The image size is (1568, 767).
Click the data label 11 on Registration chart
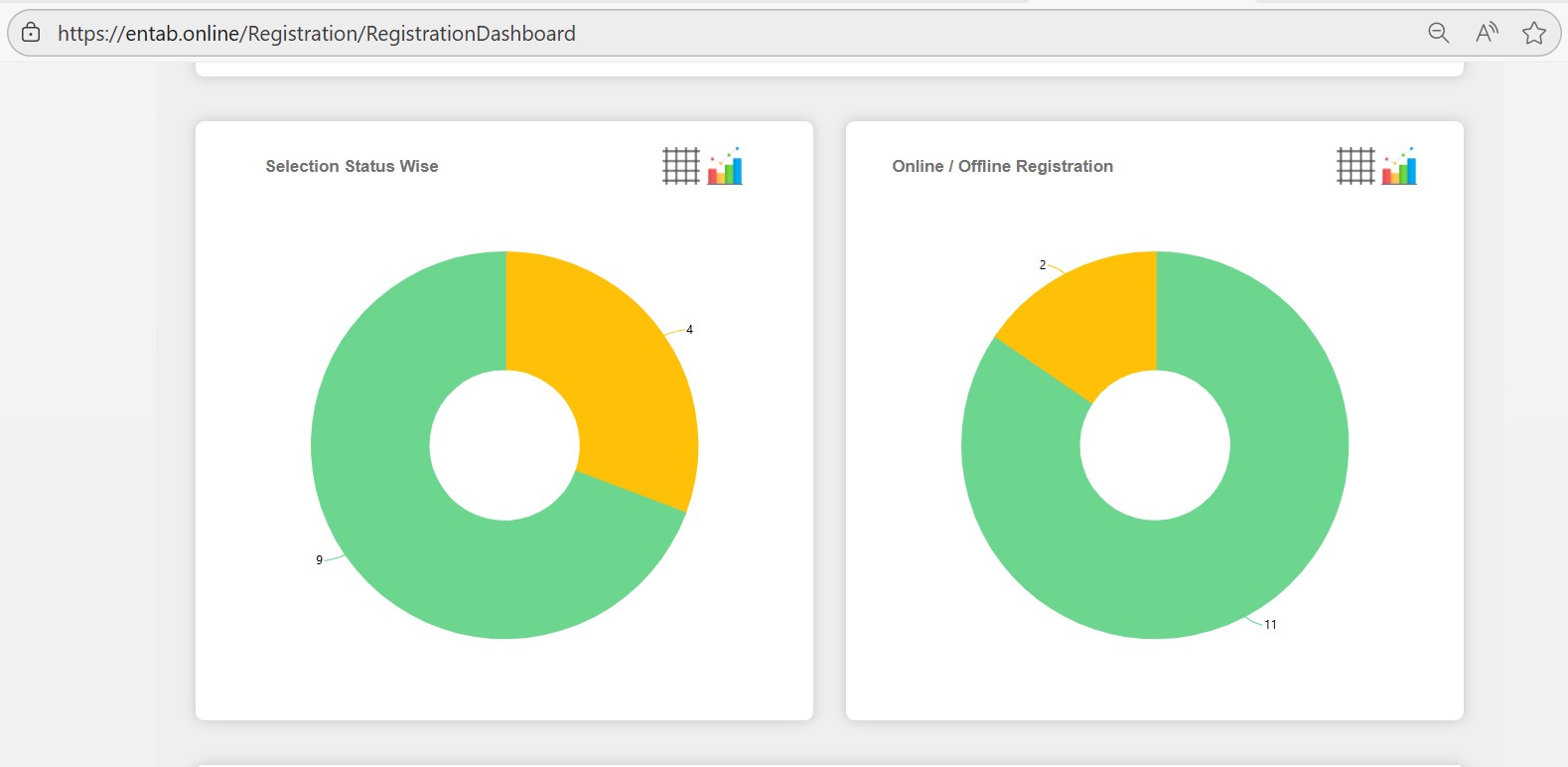tap(1270, 625)
